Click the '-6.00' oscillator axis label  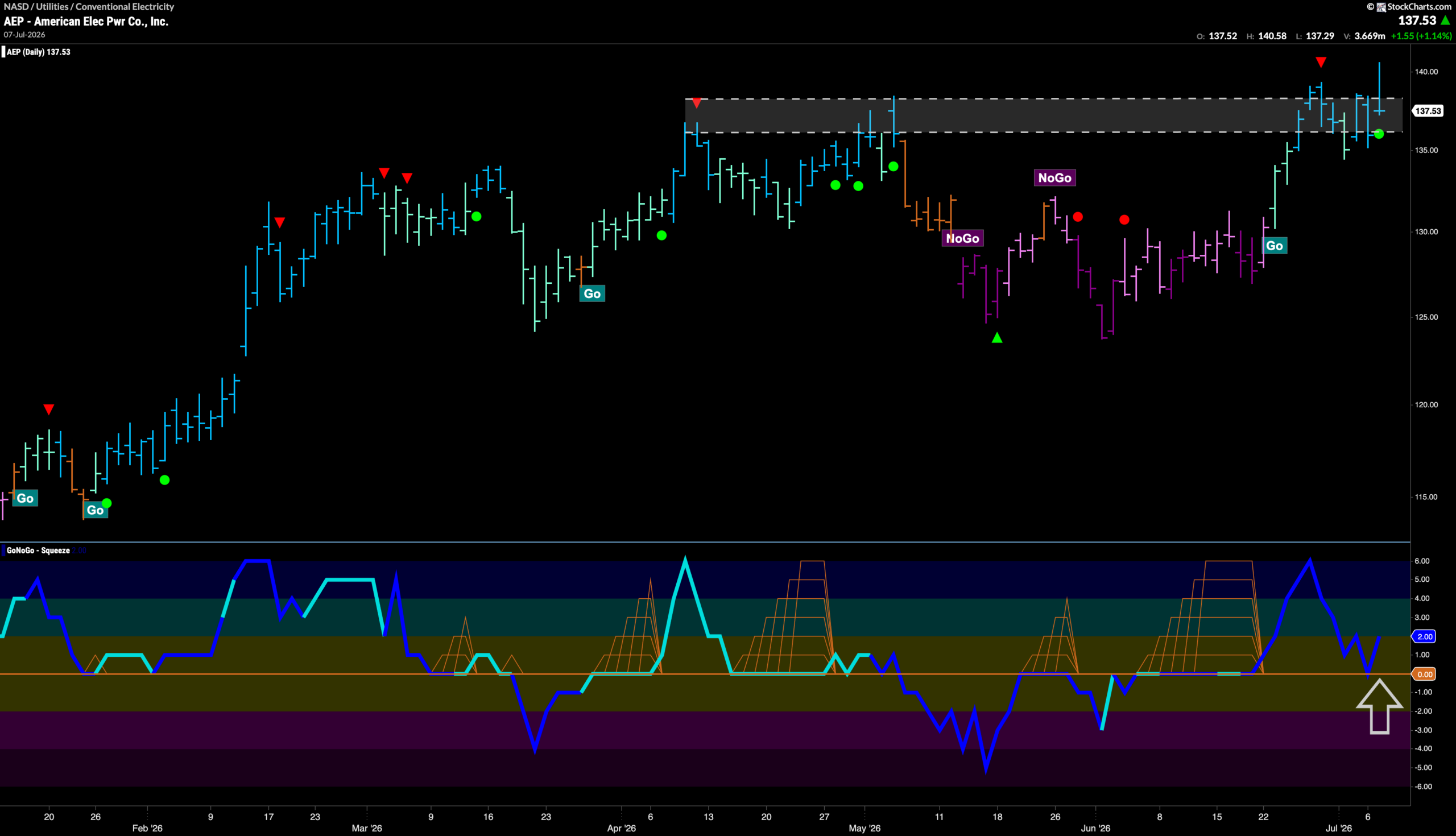[x=1422, y=787]
